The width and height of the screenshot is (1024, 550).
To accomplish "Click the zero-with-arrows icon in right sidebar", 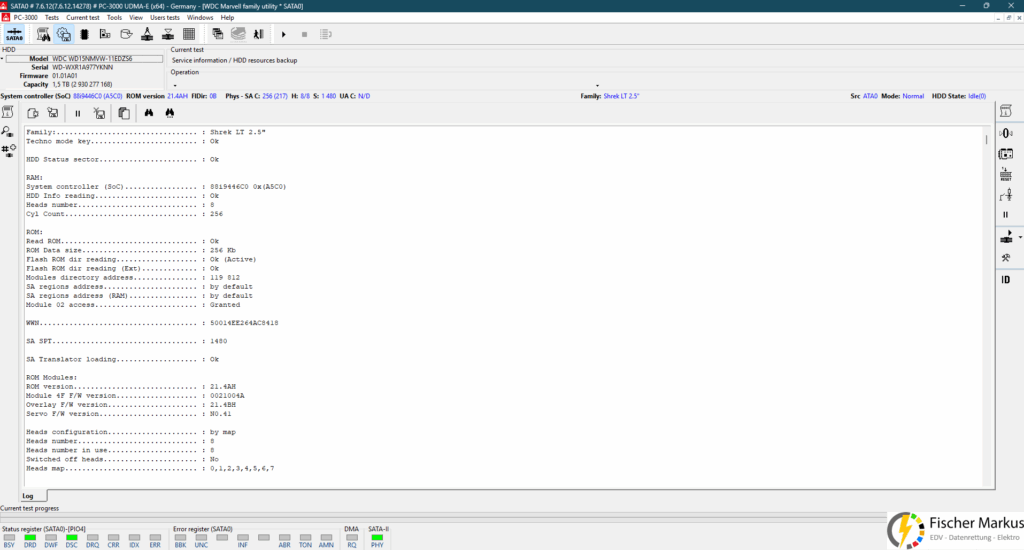I will [x=1006, y=133].
